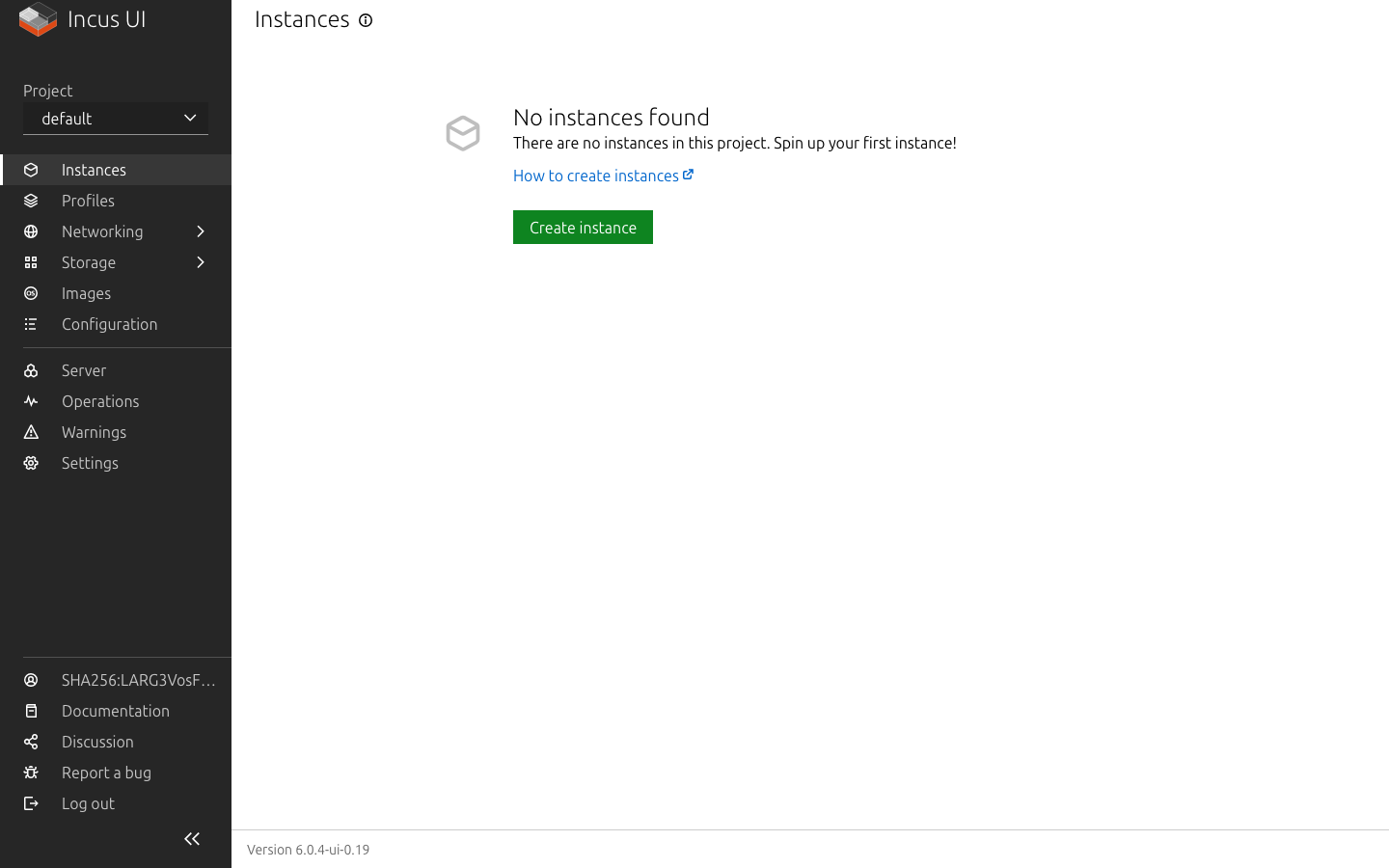Select Storage in the sidebar

[x=116, y=262]
